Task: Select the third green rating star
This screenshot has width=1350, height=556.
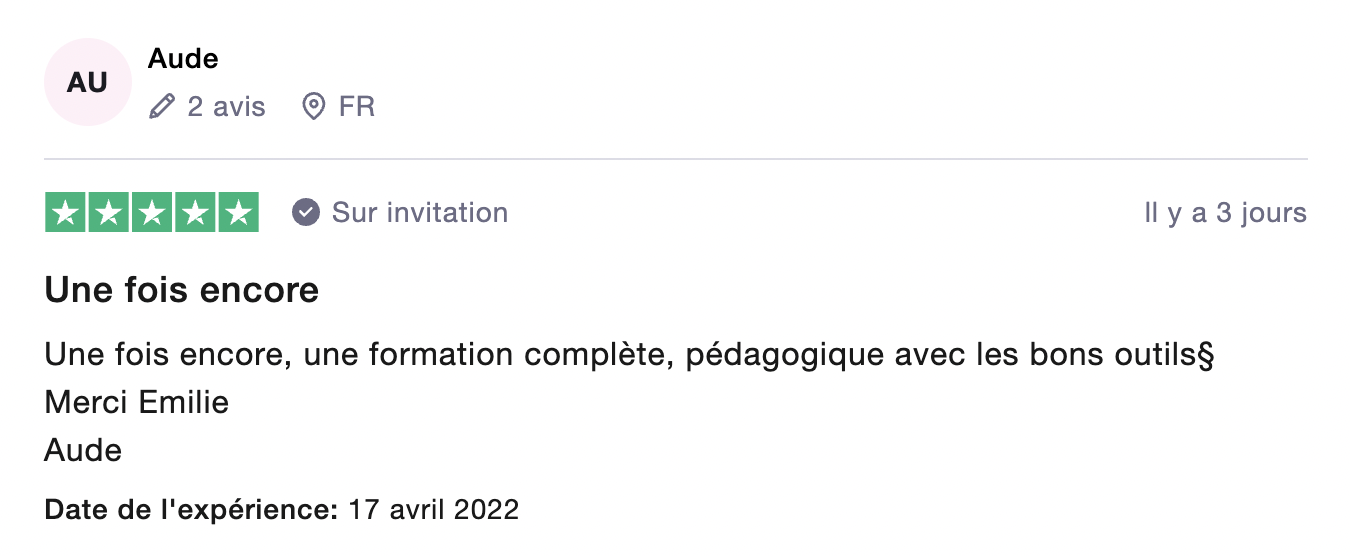Action: coord(152,213)
